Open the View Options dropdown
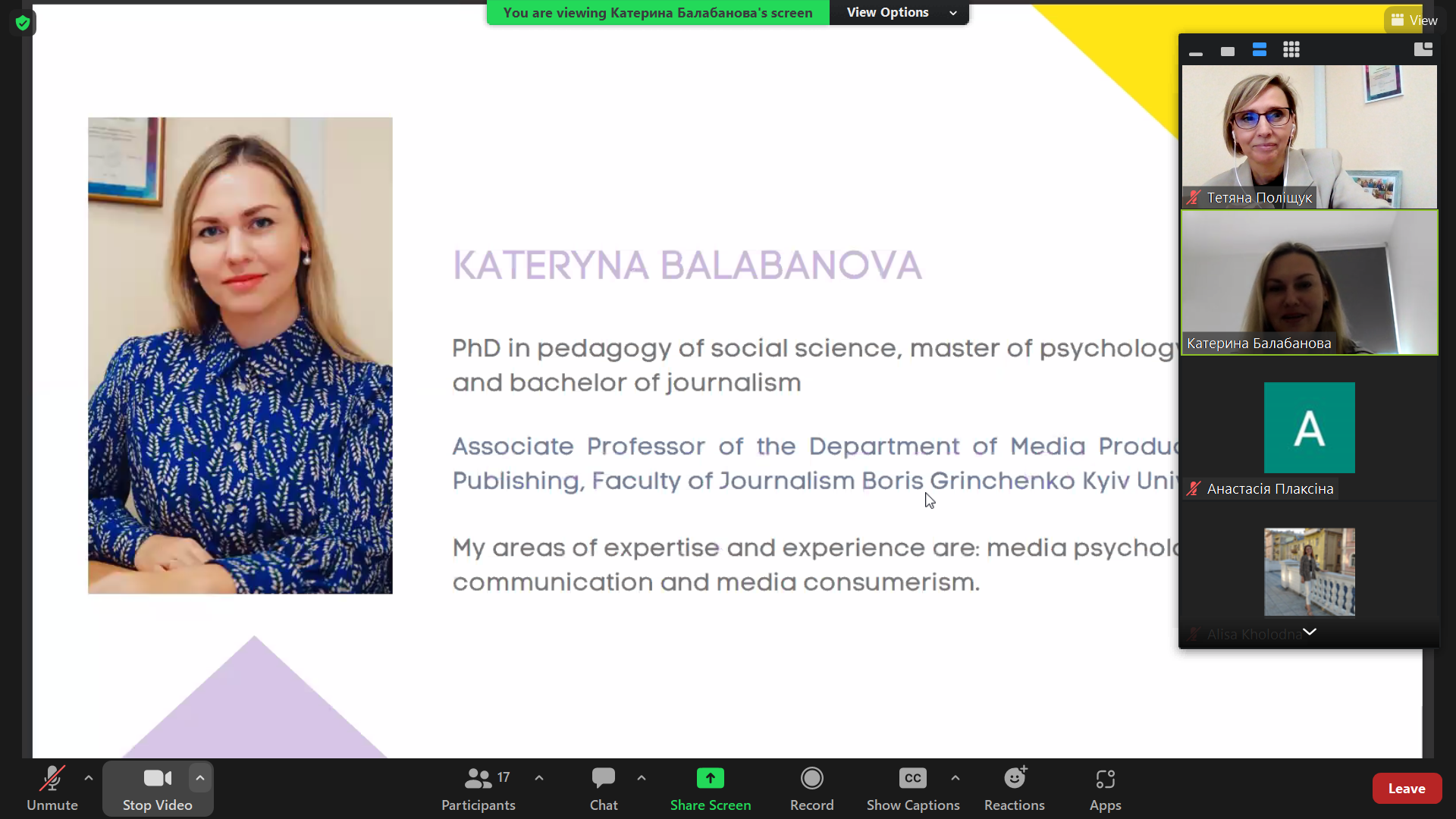Screen dimensions: 1456x819 tap(899, 13)
